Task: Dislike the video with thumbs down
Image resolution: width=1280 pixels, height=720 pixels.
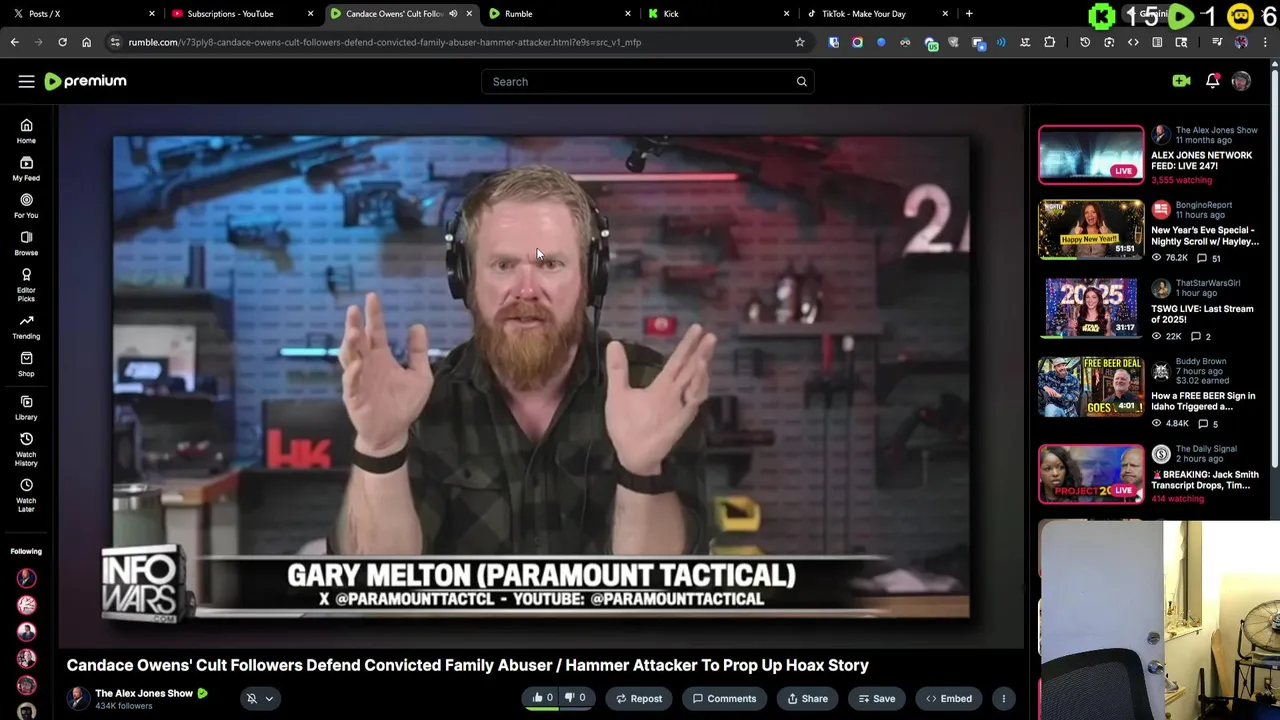Action: tap(575, 698)
